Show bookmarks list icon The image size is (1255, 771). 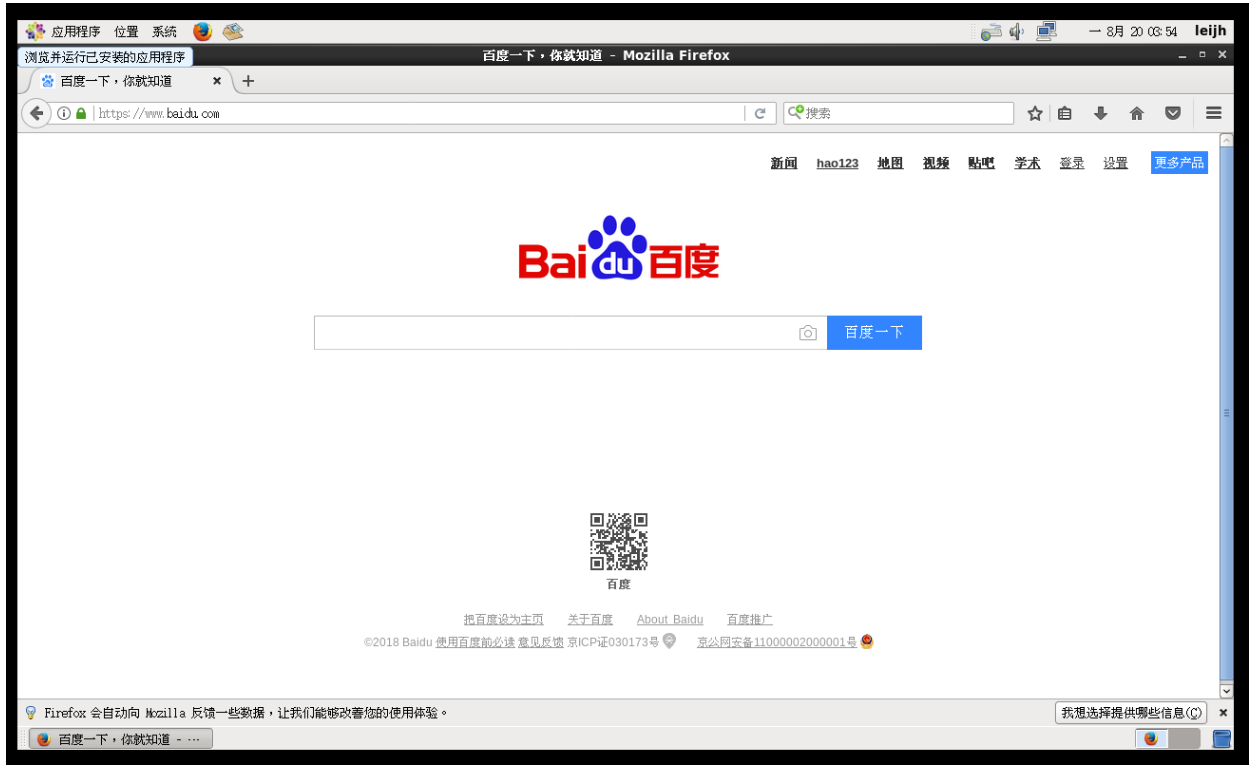pyautogui.click(x=1065, y=113)
